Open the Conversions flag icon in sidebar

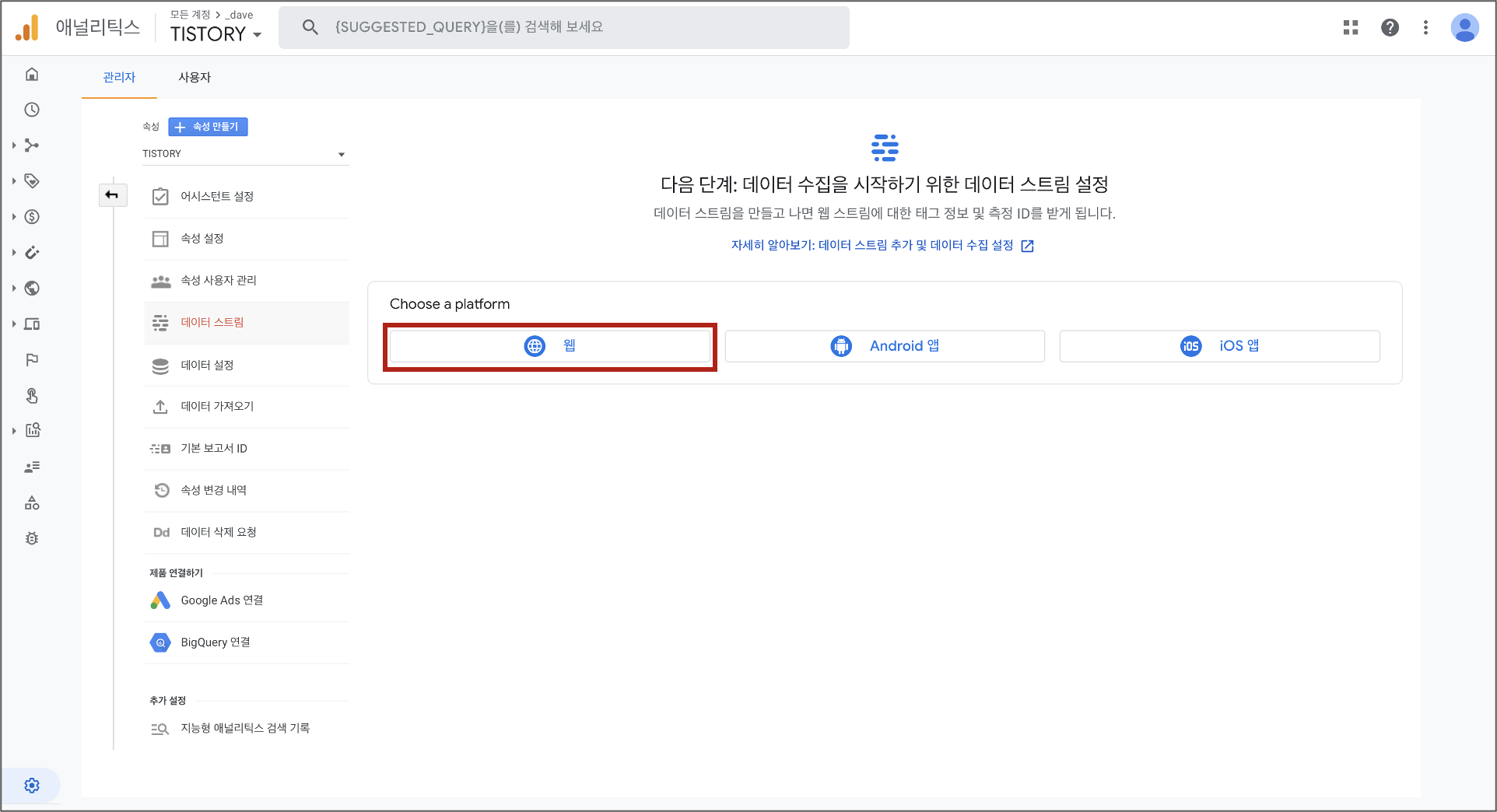[32, 360]
